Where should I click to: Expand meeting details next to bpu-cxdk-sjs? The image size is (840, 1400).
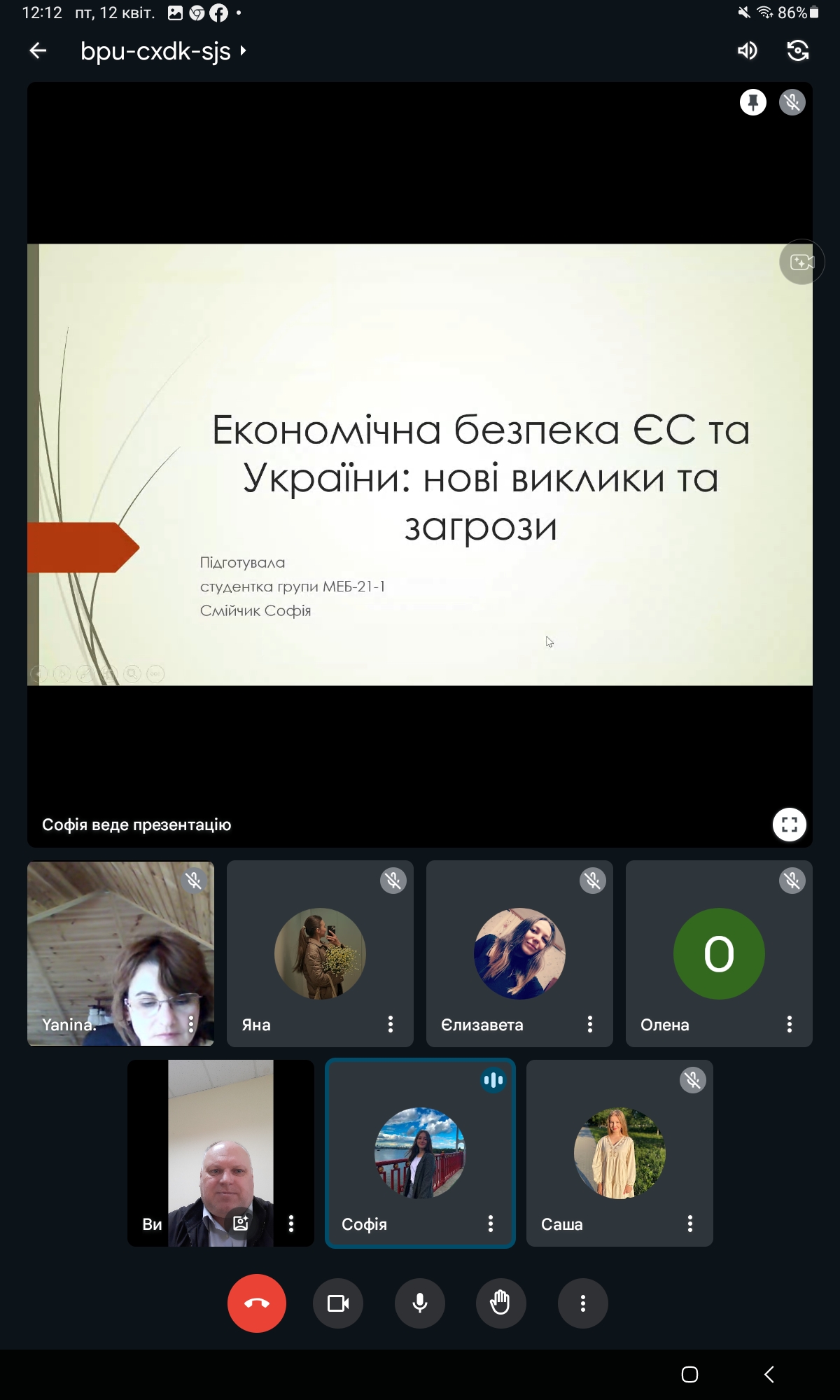pos(243,50)
